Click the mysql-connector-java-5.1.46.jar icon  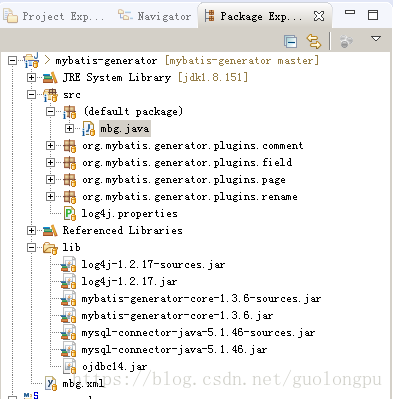coord(69,350)
